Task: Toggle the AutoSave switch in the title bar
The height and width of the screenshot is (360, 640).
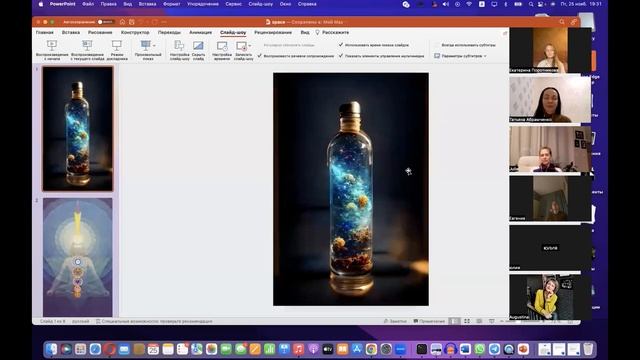Action: [x=106, y=22]
